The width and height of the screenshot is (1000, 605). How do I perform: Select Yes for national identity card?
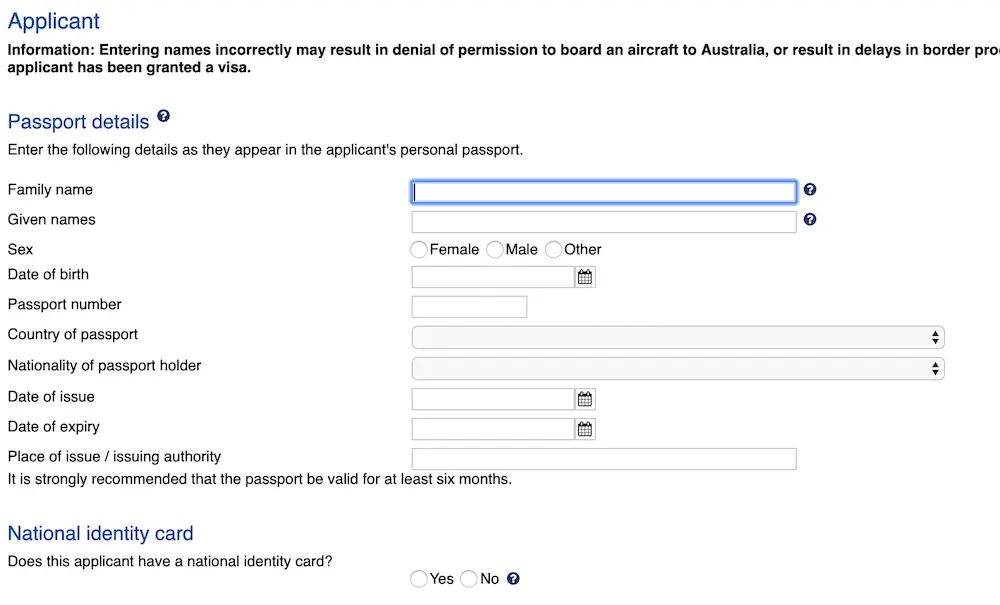pos(418,578)
